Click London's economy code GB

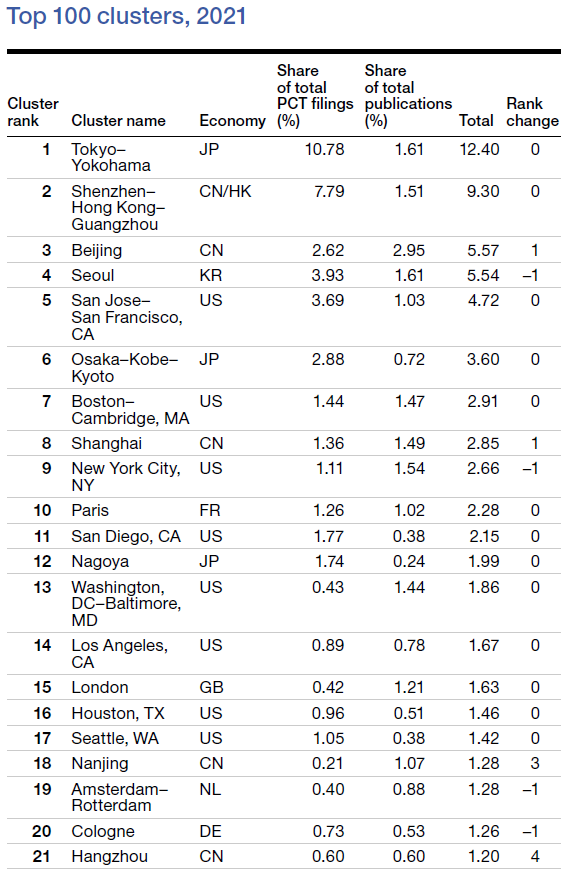[211, 687]
